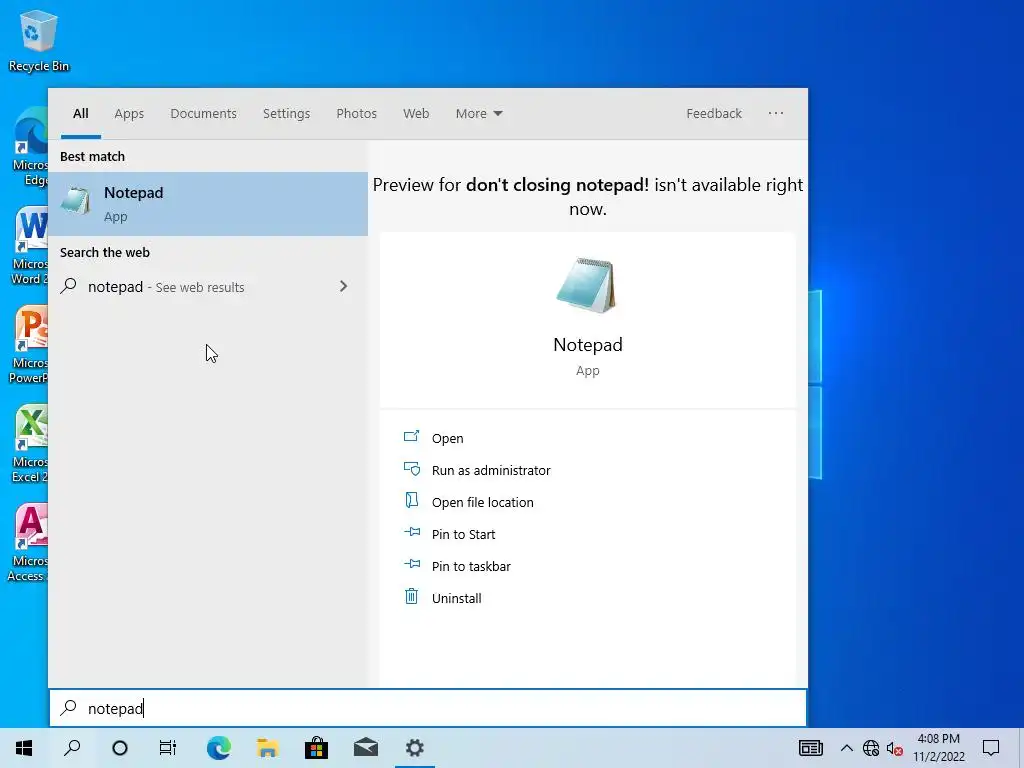Viewport: 1024px width, 768px height.
Task: Click the muted volume tray icon
Action: coord(895,748)
